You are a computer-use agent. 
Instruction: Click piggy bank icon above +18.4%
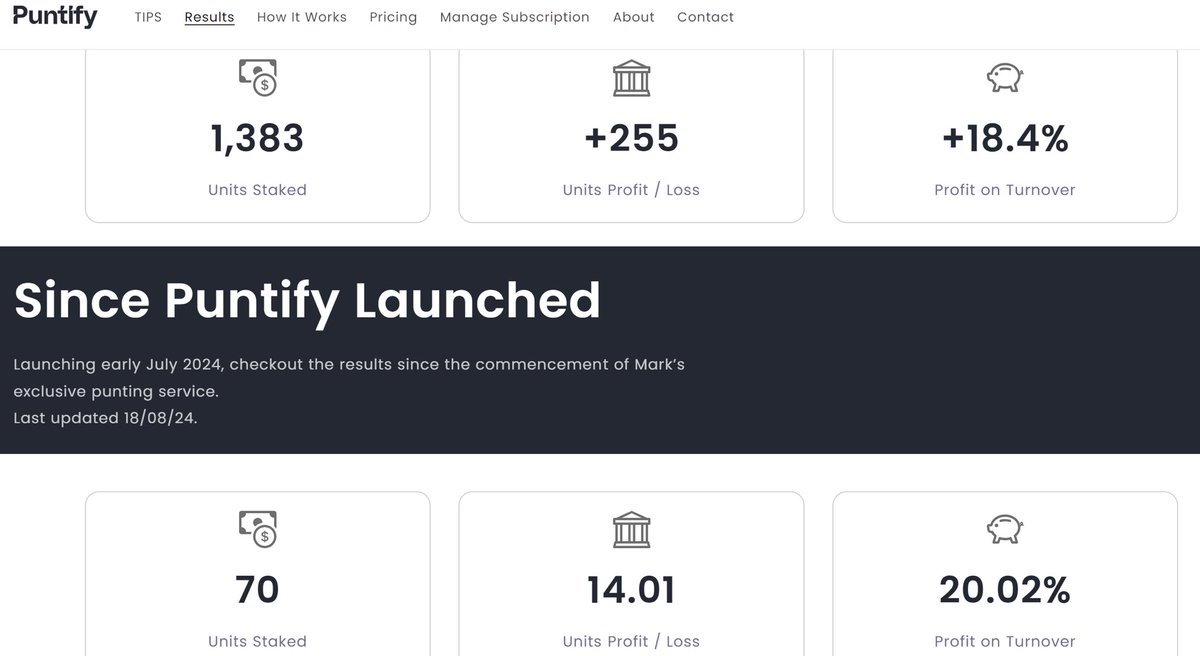coord(1005,77)
